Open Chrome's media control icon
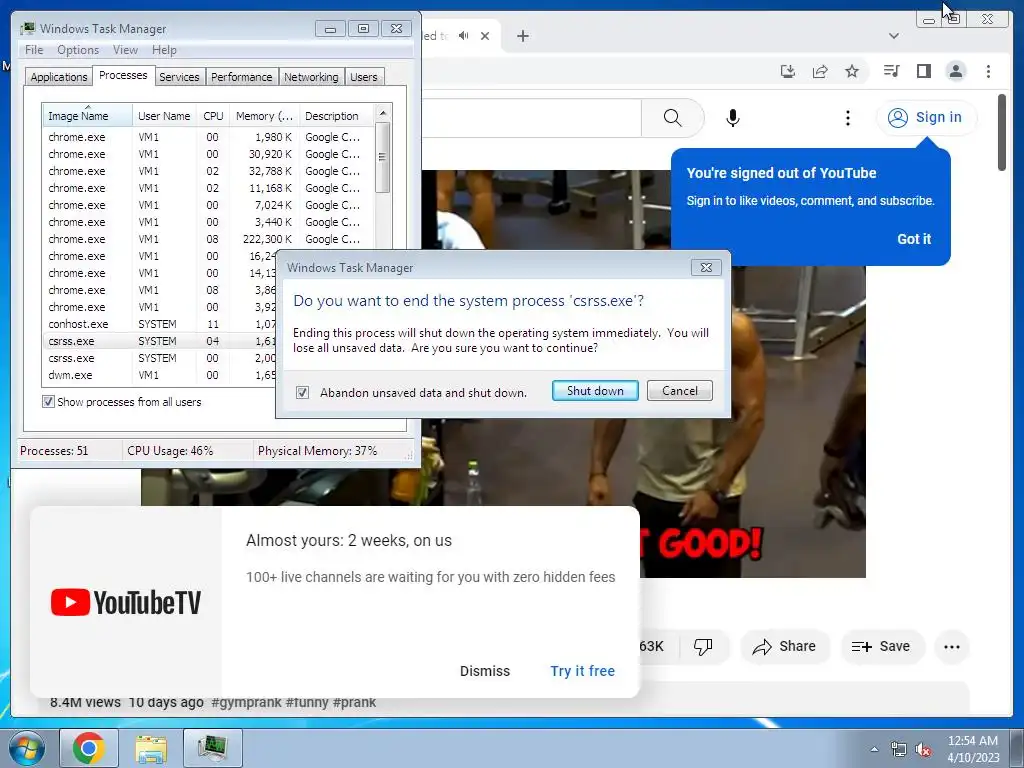Screen dimensions: 1024x768 click(891, 71)
